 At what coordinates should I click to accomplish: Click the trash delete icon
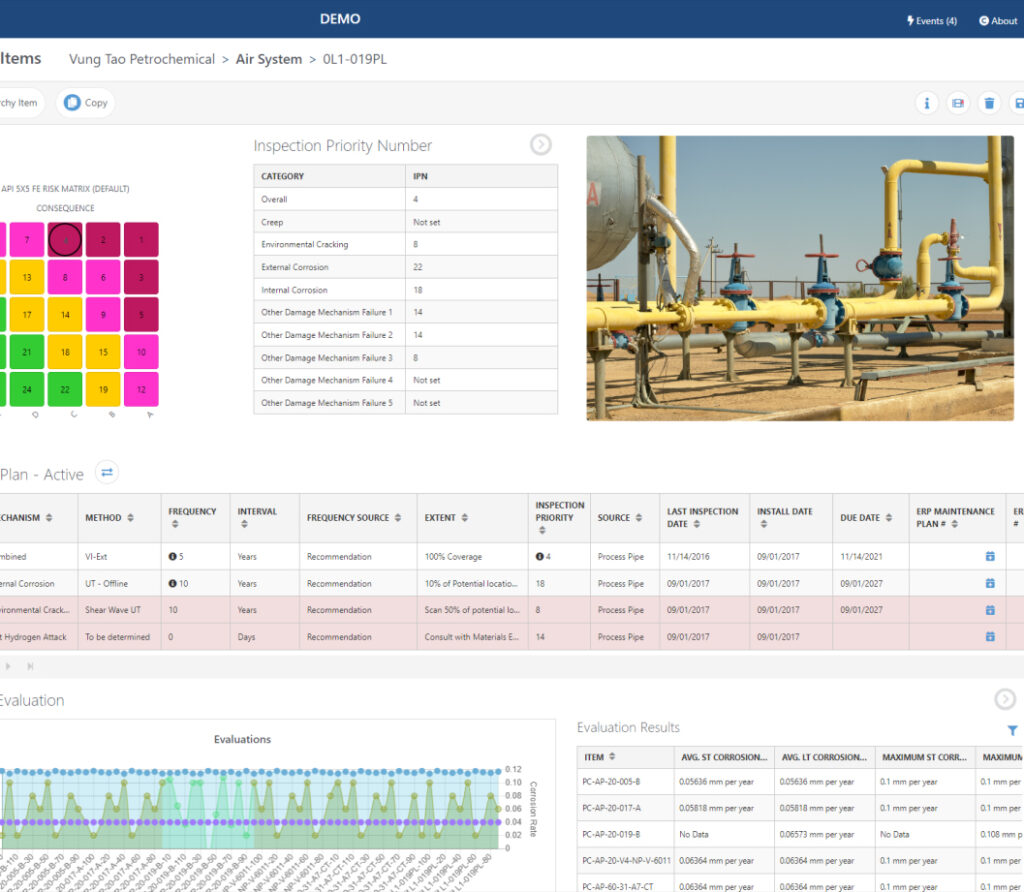989,103
